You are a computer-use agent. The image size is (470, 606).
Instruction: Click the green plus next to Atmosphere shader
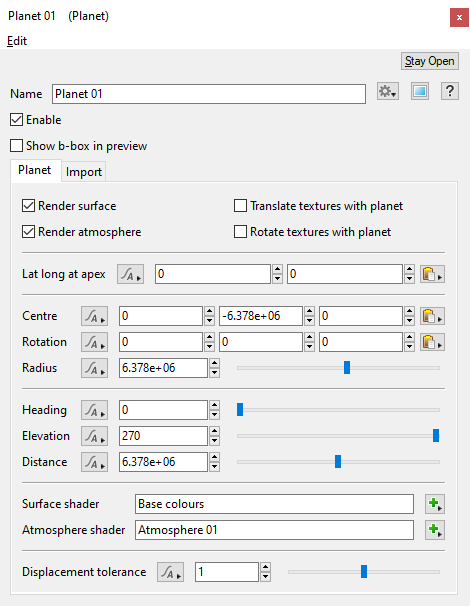pos(435,530)
